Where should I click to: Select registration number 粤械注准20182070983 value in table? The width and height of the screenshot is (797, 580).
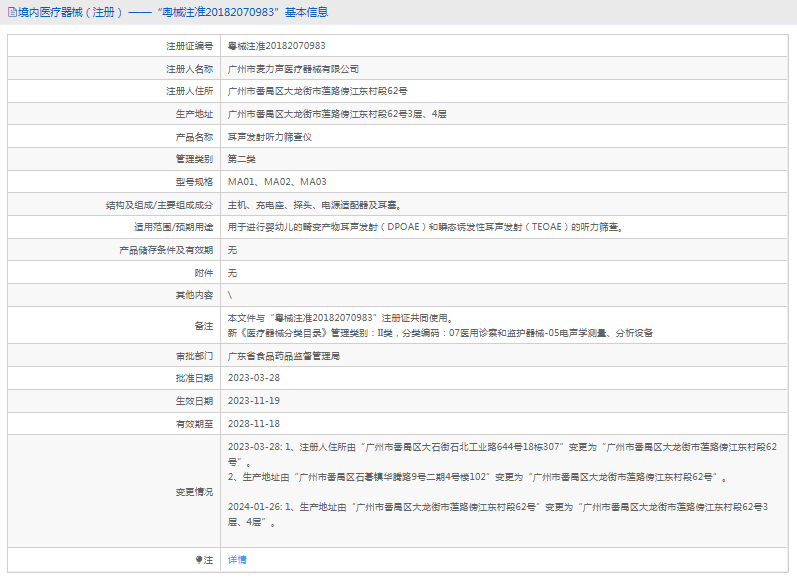(276, 46)
